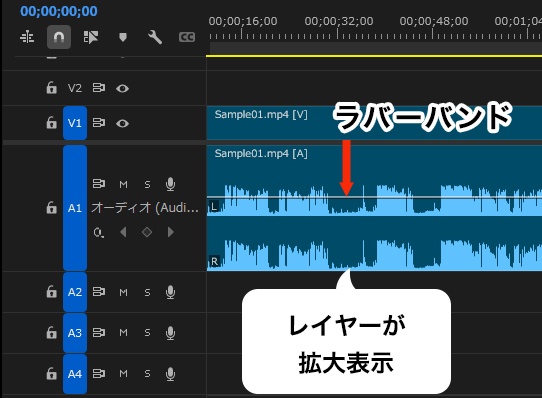
Task: Toggle A3 track targeting button
Action: tap(75, 333)
